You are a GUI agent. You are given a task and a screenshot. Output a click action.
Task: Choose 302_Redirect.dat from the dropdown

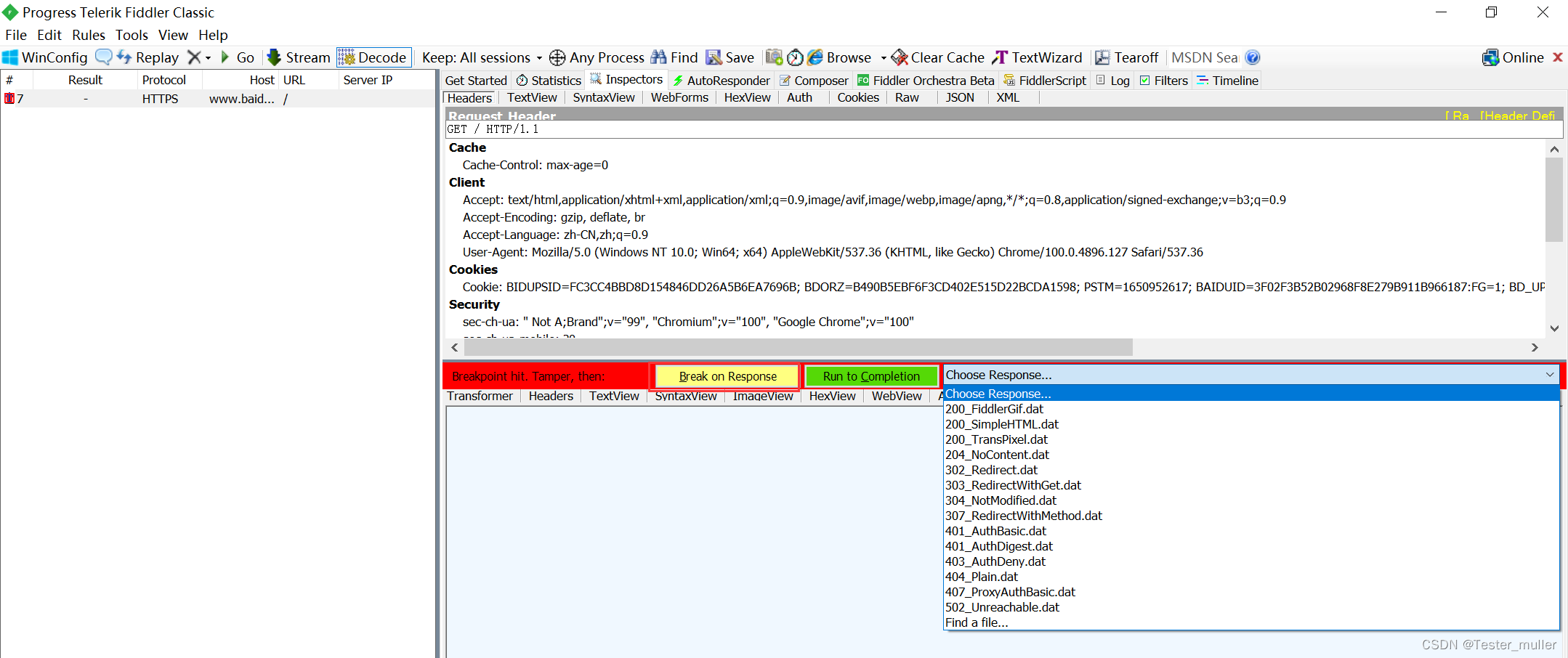[1251, 470]
